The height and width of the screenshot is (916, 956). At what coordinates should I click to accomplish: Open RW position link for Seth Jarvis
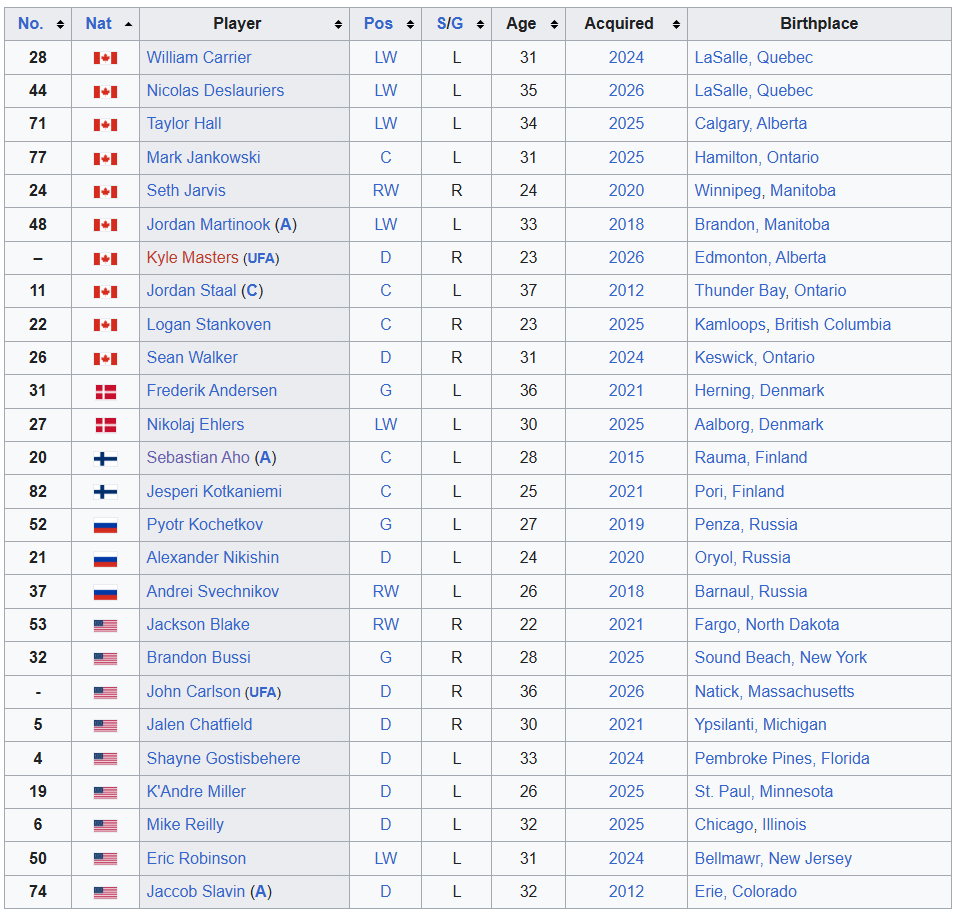pos(385,190)
